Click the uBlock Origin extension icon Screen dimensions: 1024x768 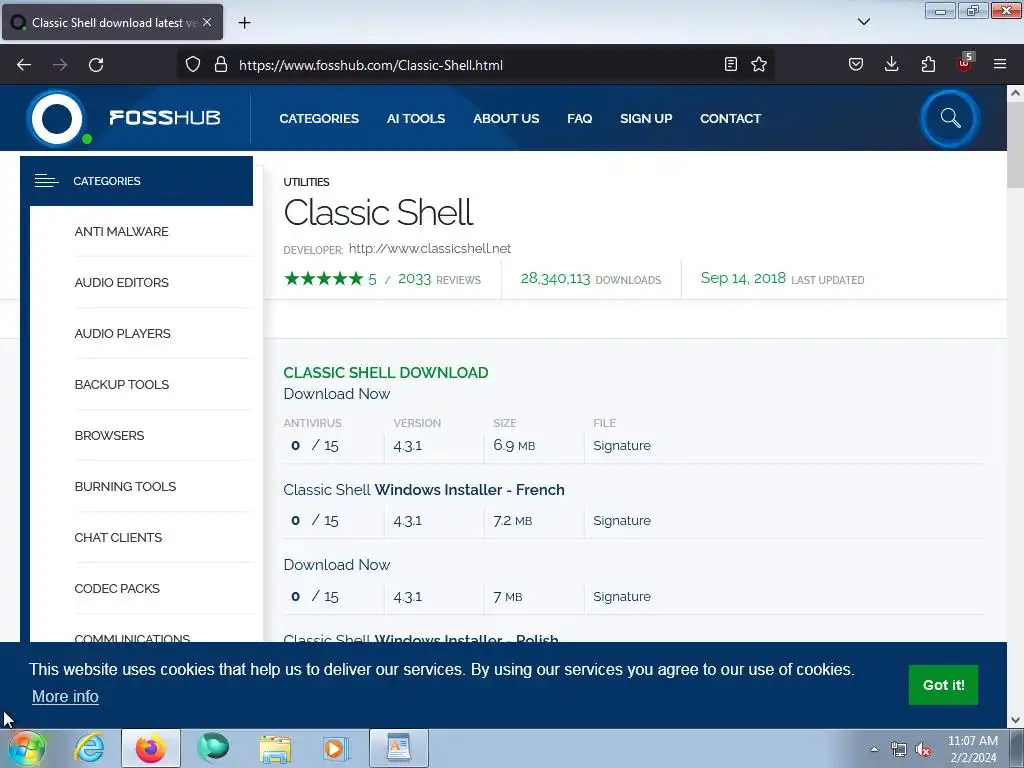click(x=965, y=63)
